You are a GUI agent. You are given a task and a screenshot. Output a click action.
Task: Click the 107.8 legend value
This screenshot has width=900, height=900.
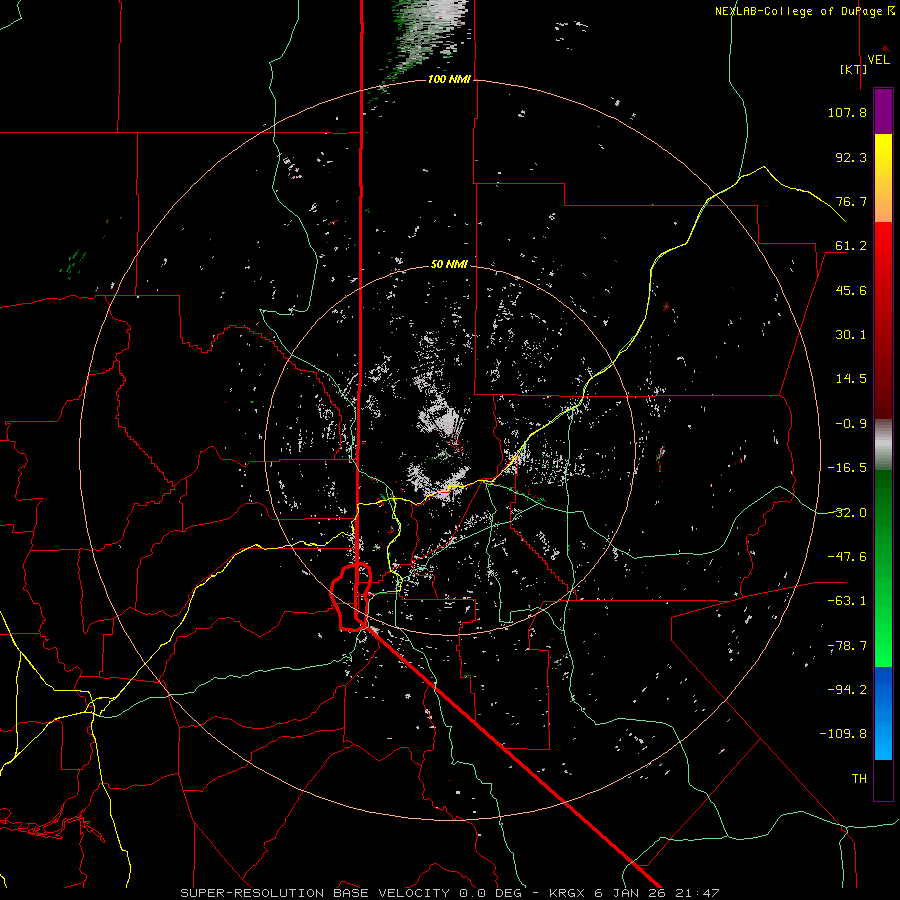tap(847, 112)
